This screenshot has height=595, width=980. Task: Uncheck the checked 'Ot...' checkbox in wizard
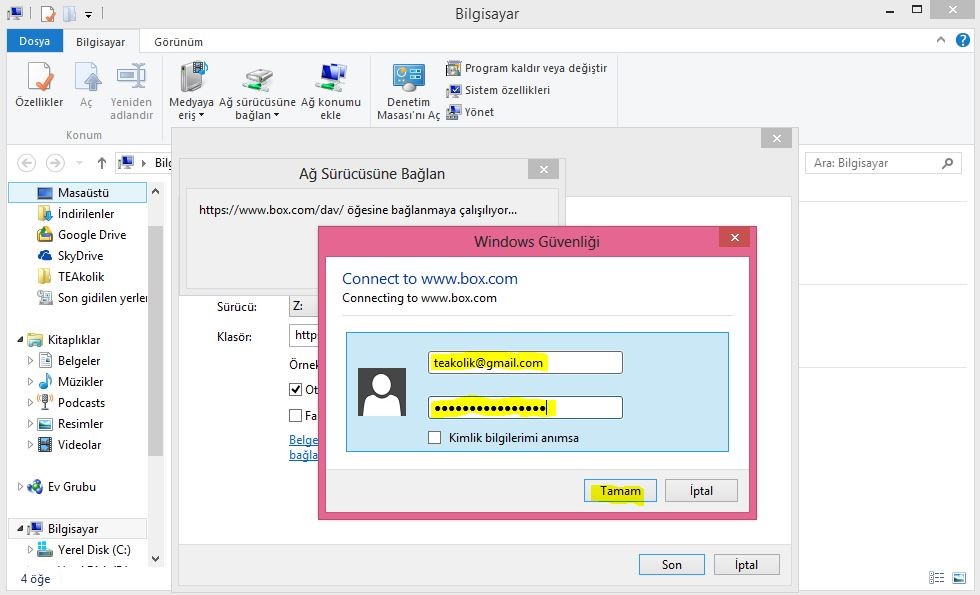[296, 389]
